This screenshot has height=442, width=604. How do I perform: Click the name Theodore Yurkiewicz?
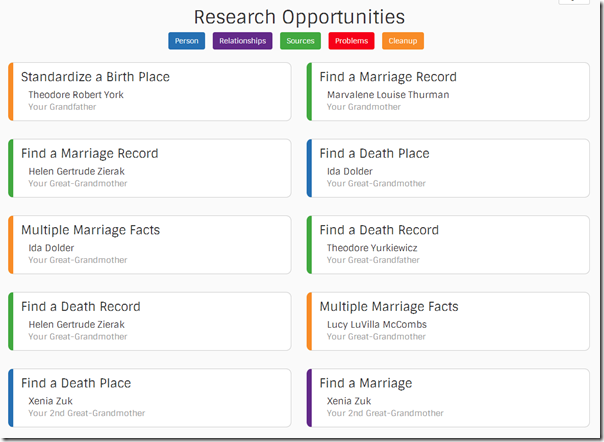click(371, 248)
